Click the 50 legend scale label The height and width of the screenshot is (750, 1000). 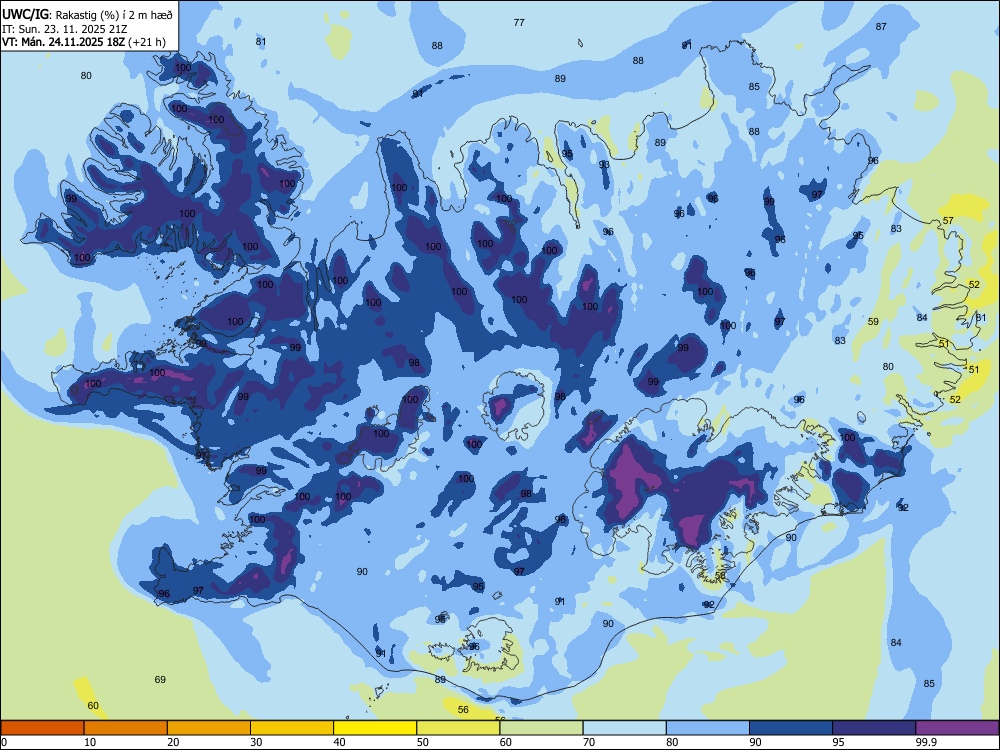[423, 742]
